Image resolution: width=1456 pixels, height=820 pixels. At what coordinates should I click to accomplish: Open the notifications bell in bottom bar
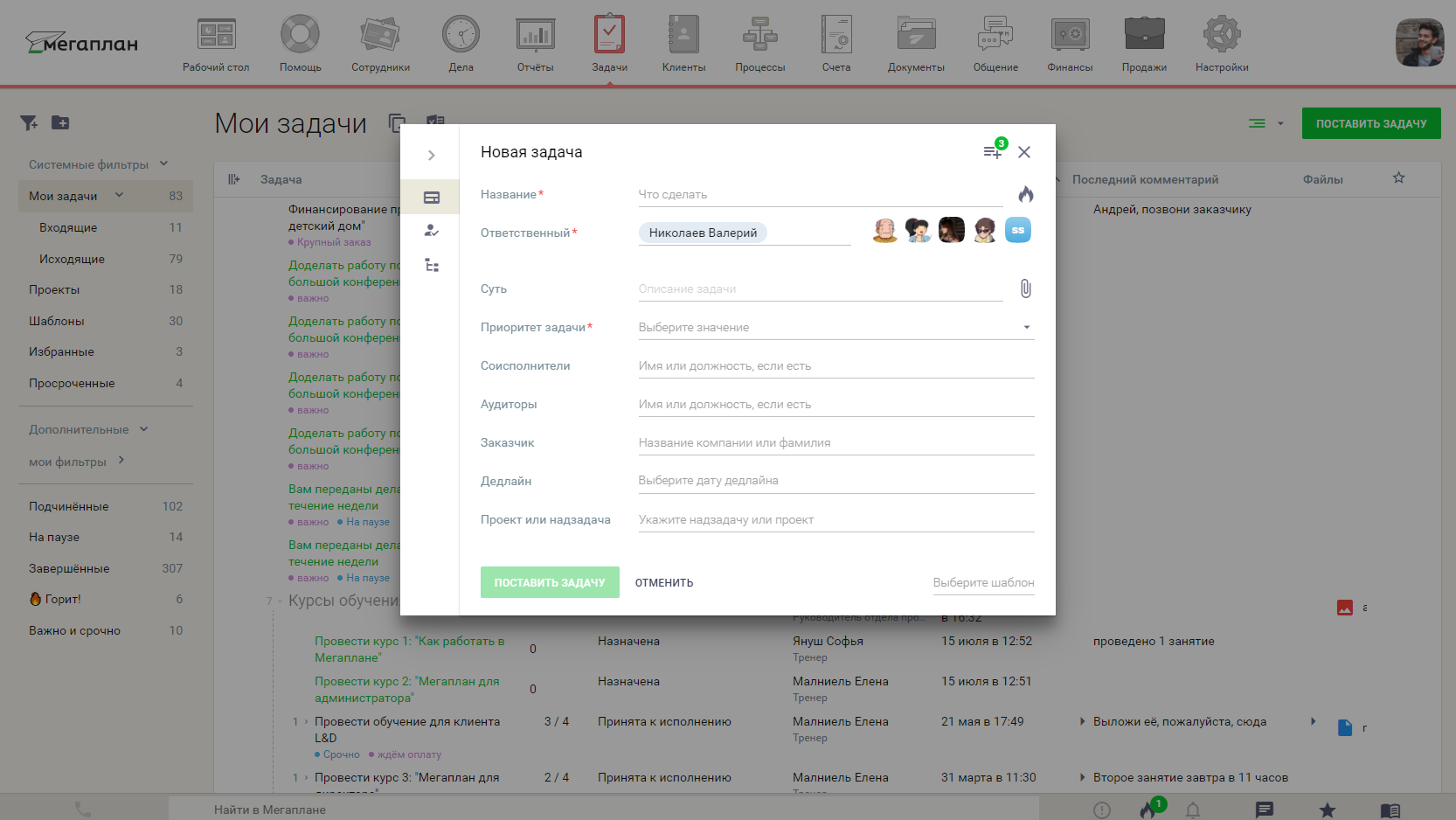click(x=1193, y=810)
